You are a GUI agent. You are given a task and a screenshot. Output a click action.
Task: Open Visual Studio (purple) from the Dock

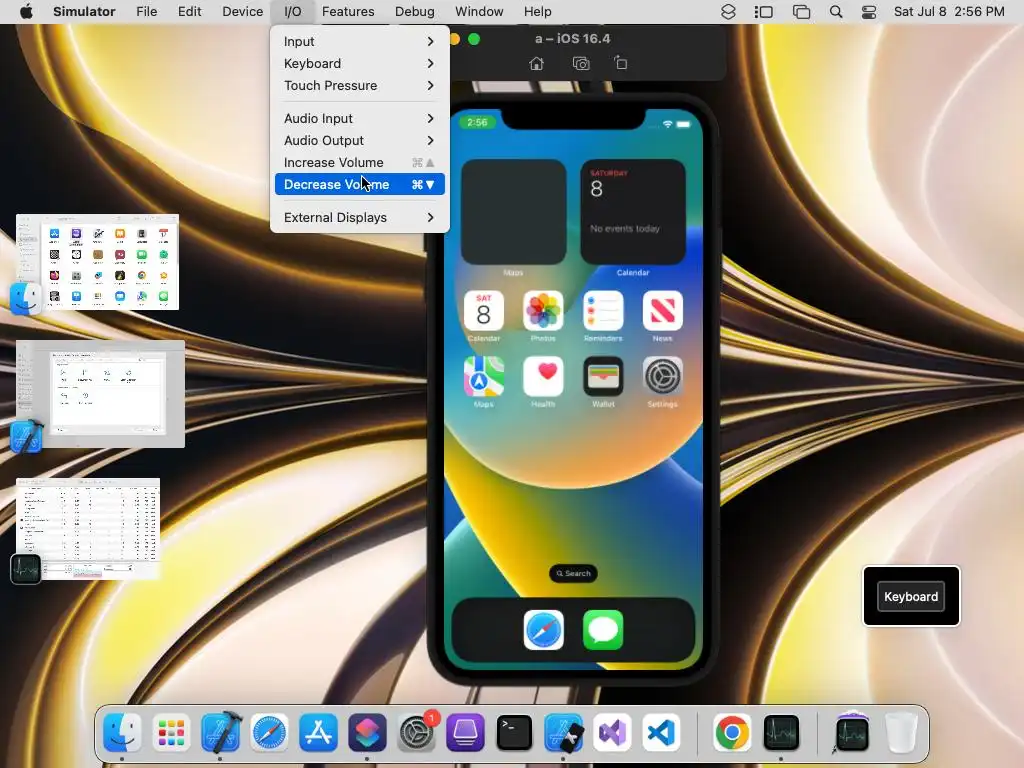[612, 732]
